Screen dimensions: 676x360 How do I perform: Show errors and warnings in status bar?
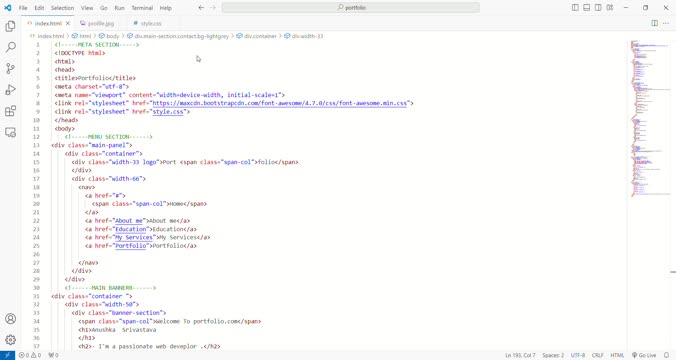[30, 355]
